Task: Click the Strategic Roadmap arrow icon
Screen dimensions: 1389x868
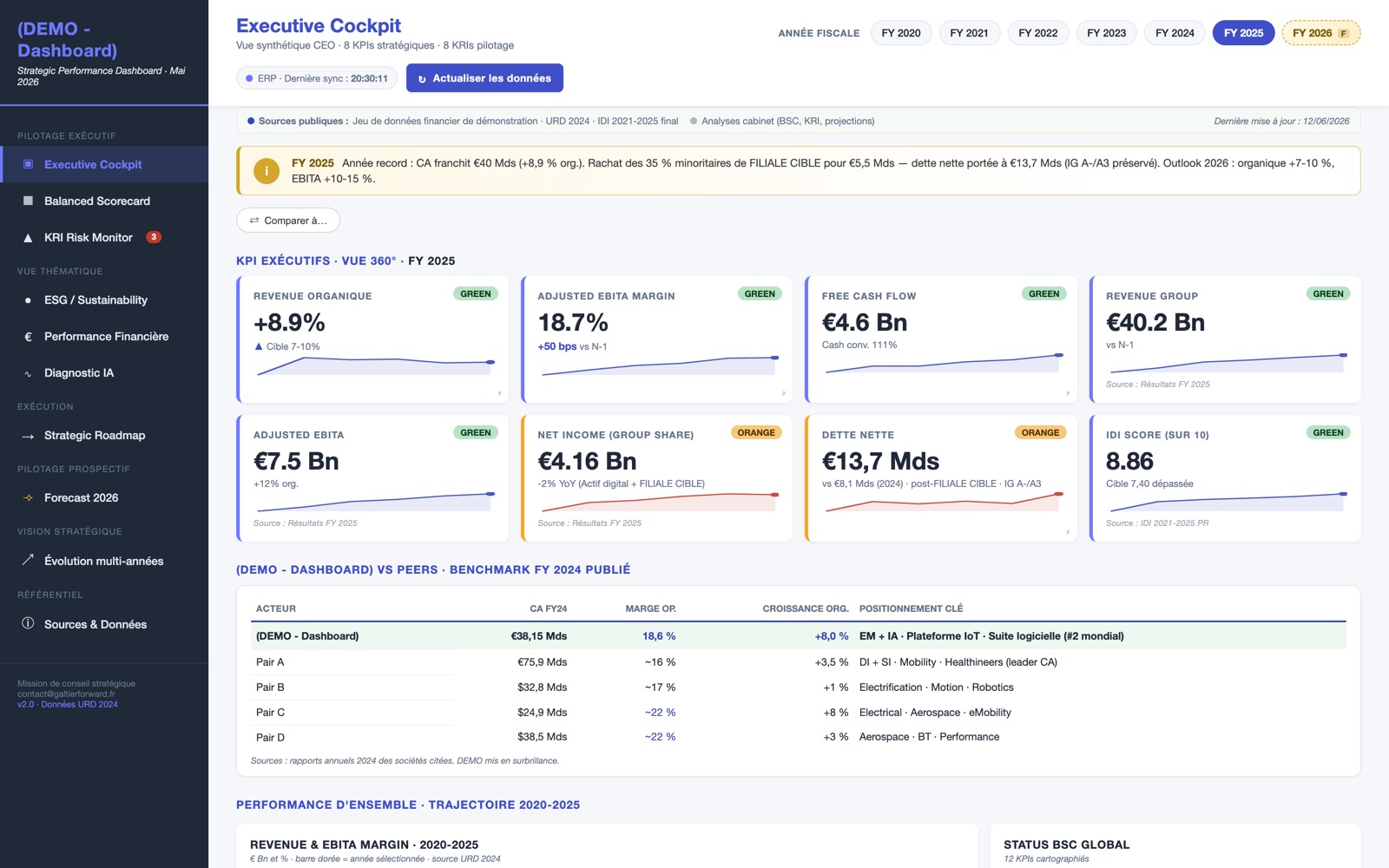Action: [x=28, y=436]
